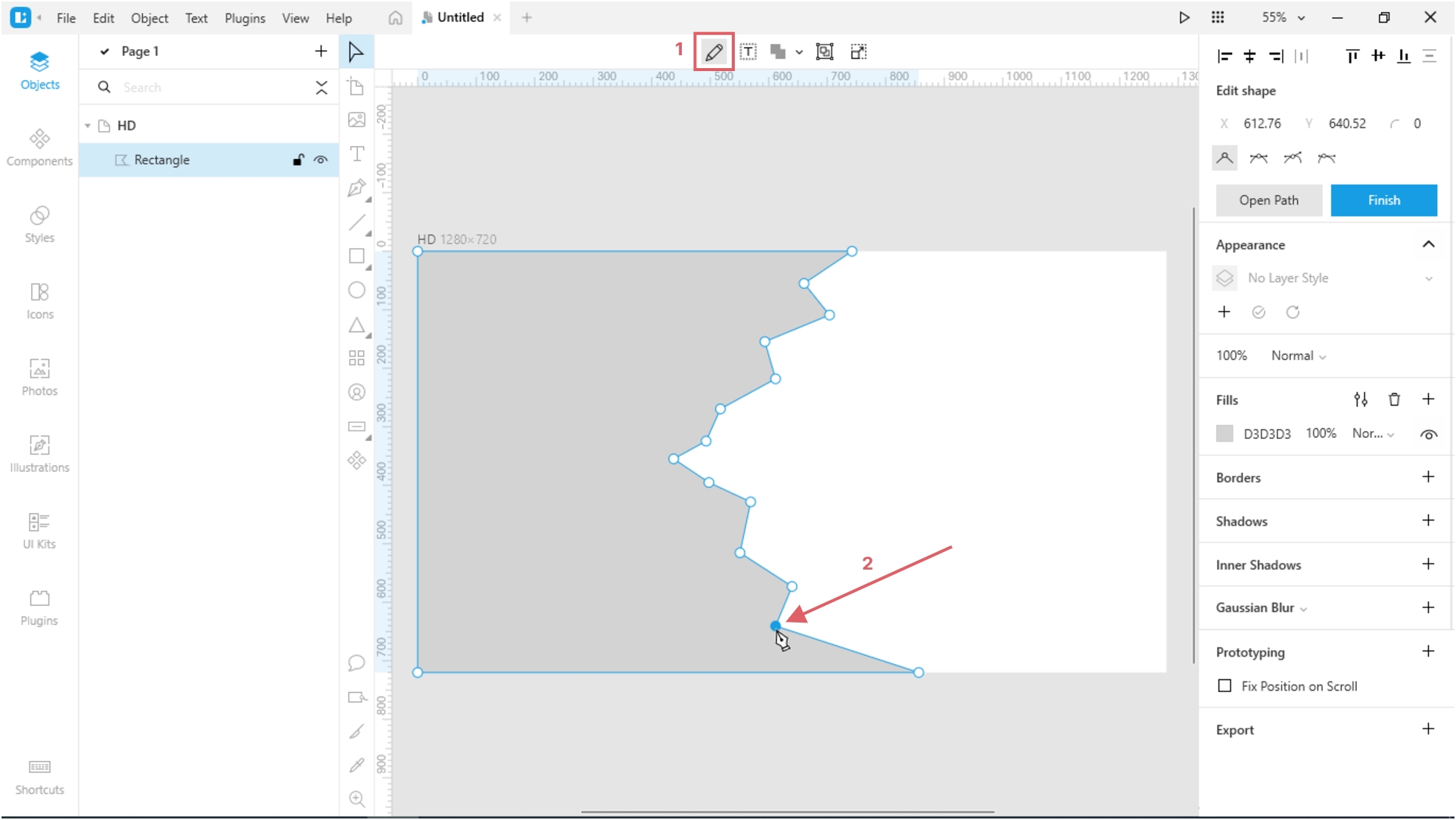
Task: Select the Rectangle shape tool
Action: (357, 256)
